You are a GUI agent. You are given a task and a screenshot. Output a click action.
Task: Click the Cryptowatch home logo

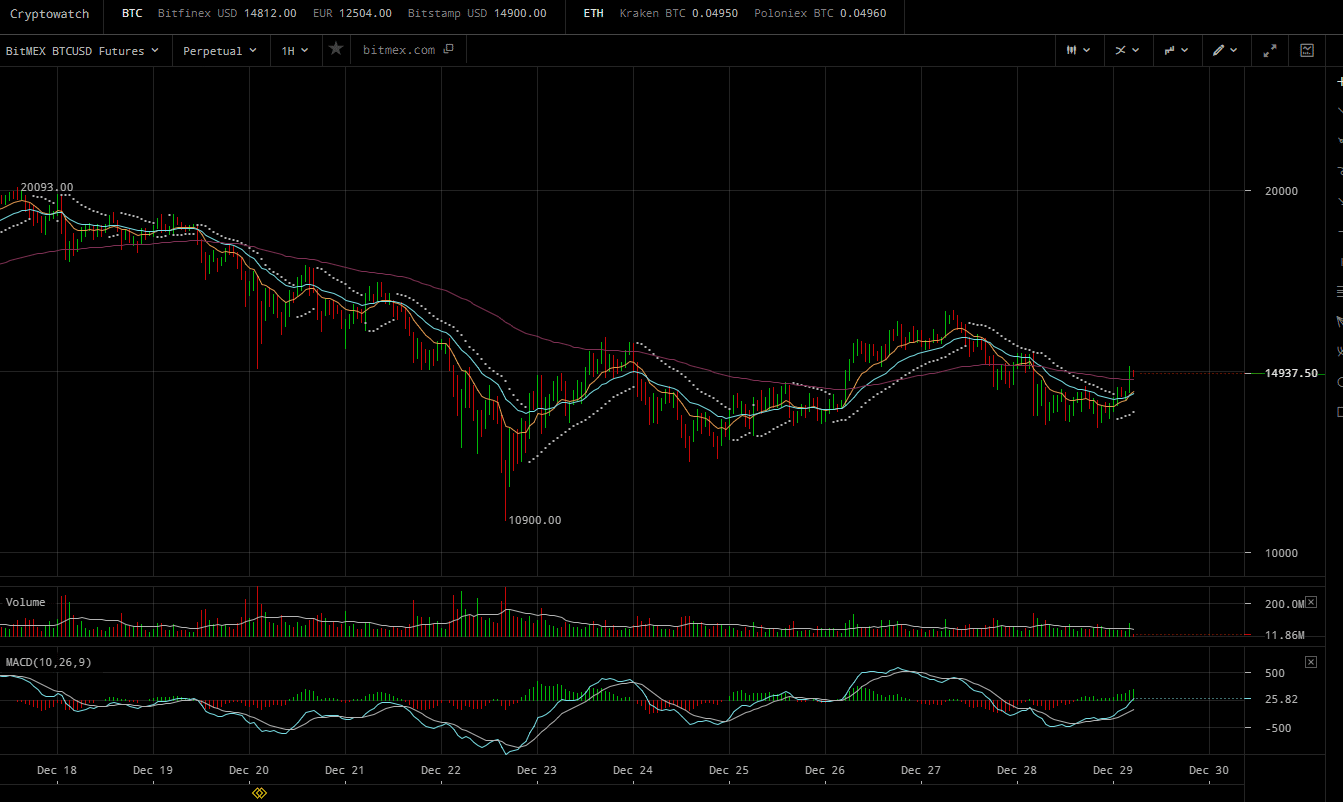click(49, 14)
